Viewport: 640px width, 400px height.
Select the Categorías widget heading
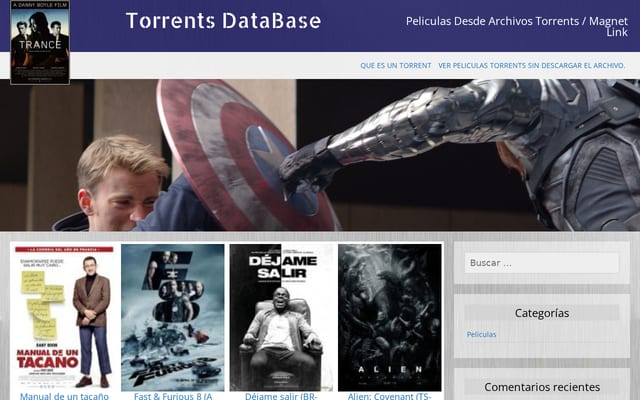click(x=542, y=313)
